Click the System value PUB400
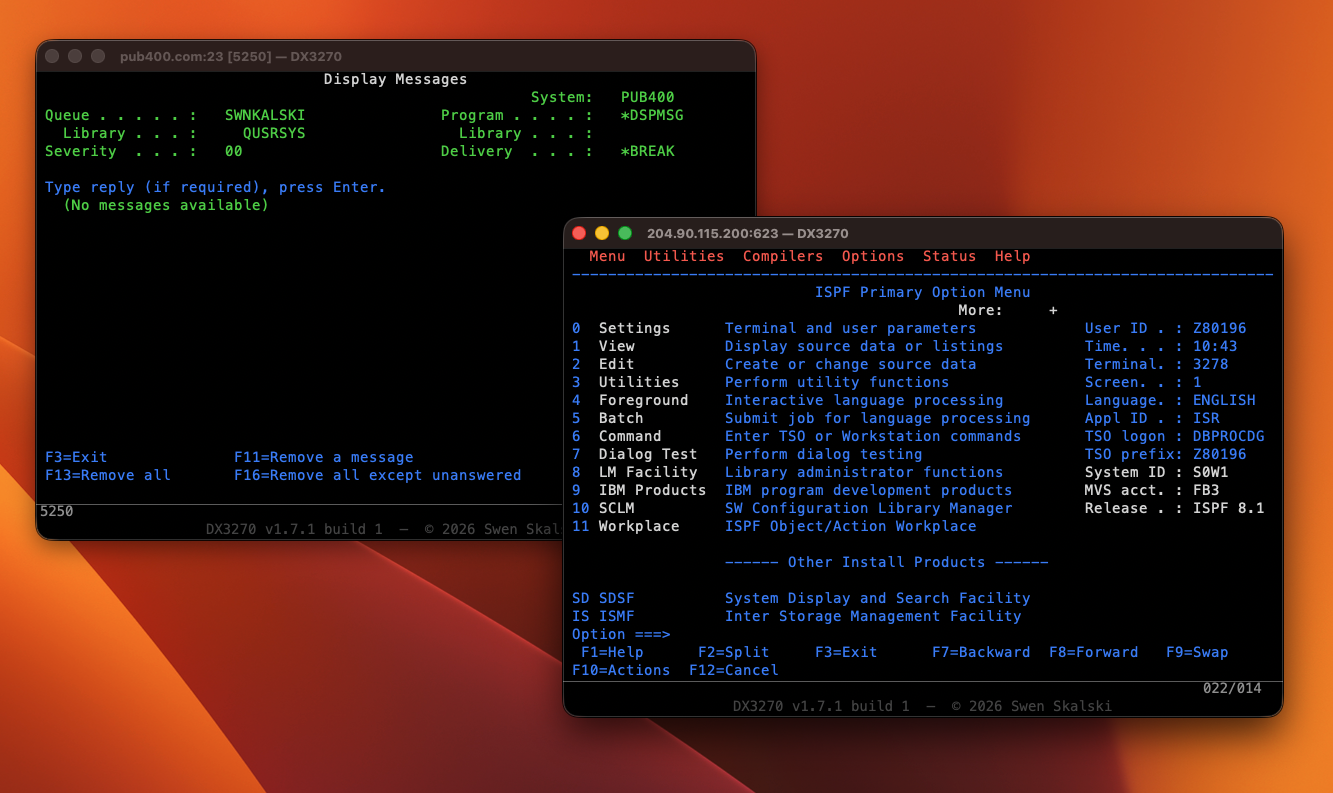Viewport: 1333px width, 793px height. click(x=647, y=97)
